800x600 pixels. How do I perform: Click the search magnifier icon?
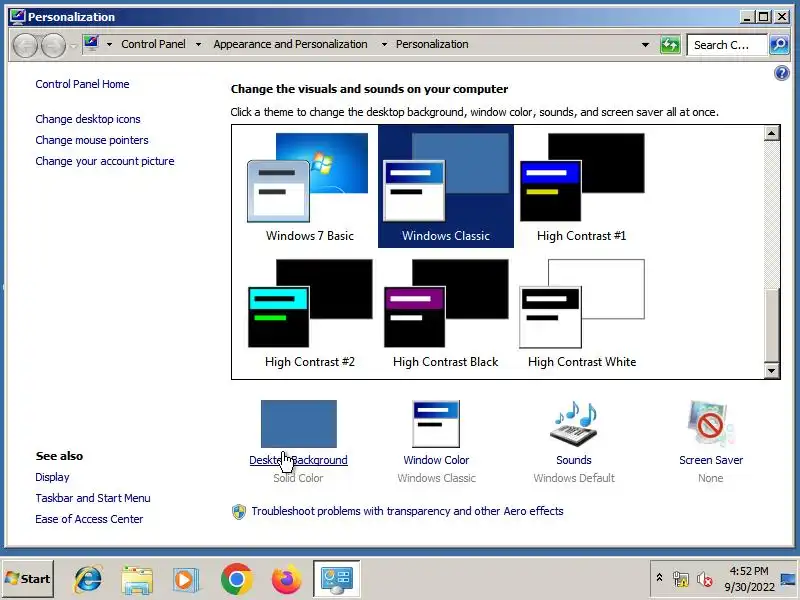coord(779,45)
